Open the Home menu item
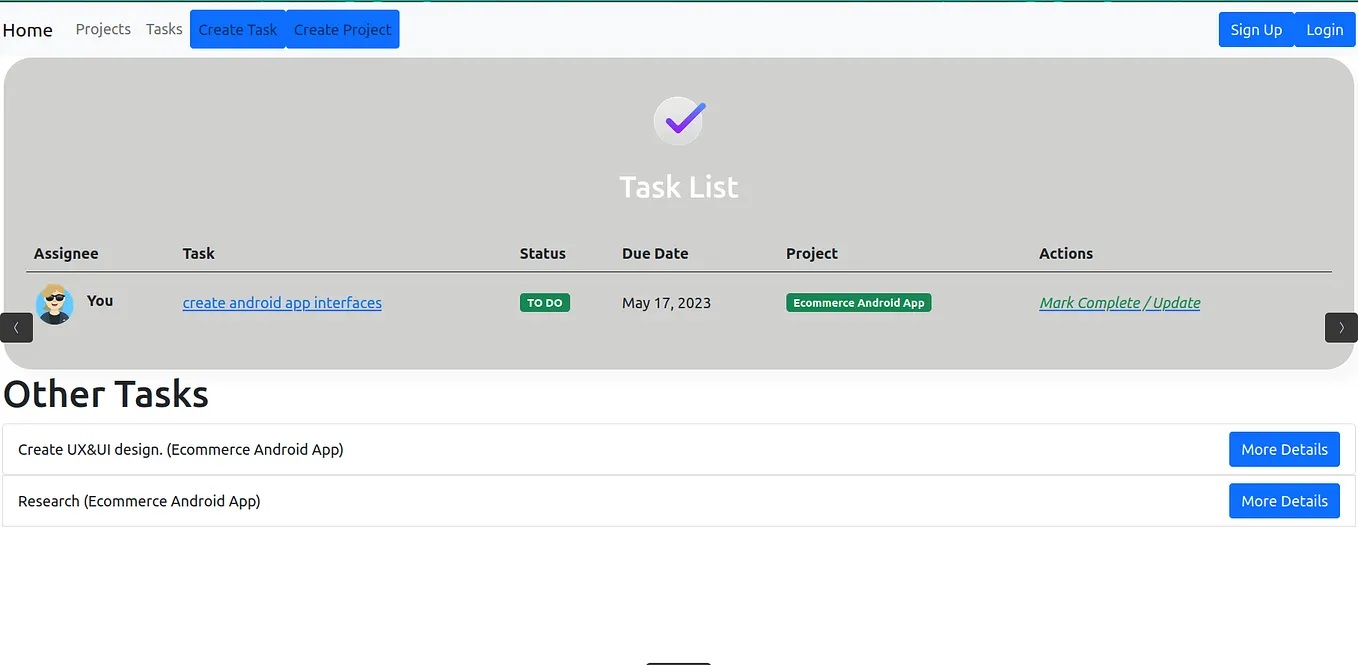This screenshot has height=665, width=1358. click(27, 29)
